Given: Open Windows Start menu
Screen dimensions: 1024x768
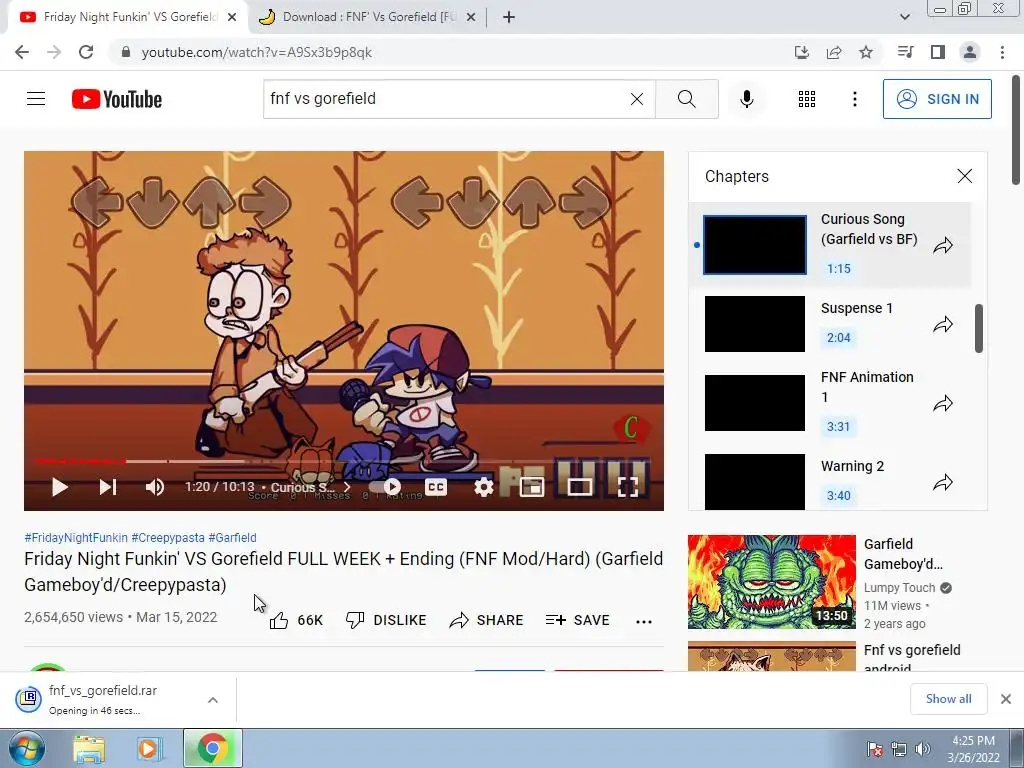Looking at the screenshot, I should [x=27, y=749].
